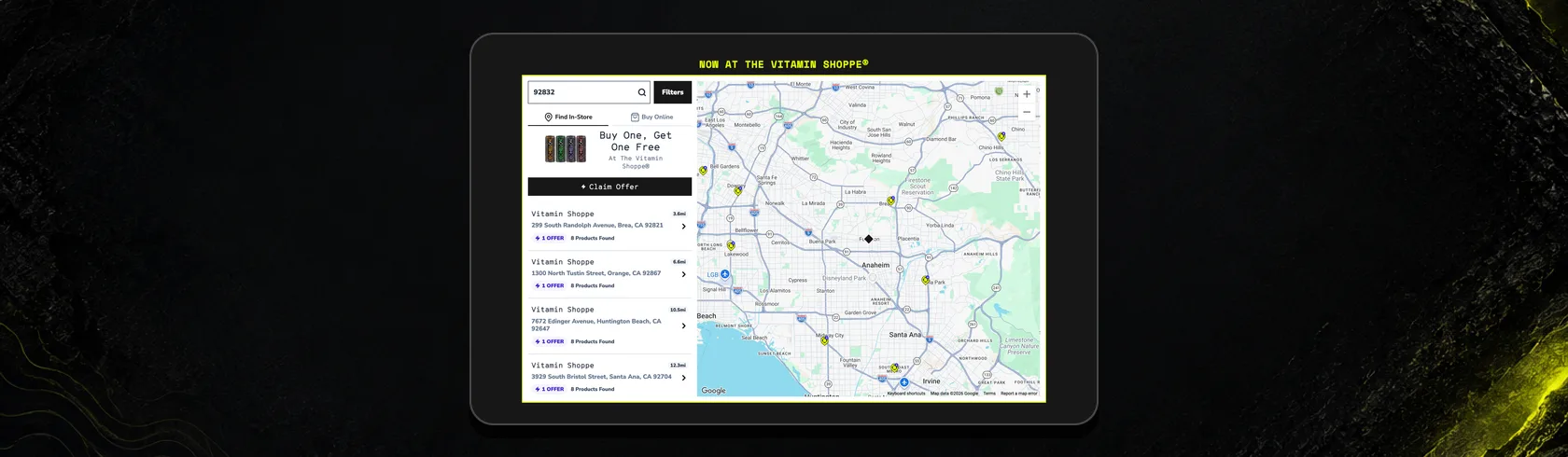Viewport: 1568px width, 457px height.
Task: Click the yellow store pin near Midway City
Action: point(824,340)
